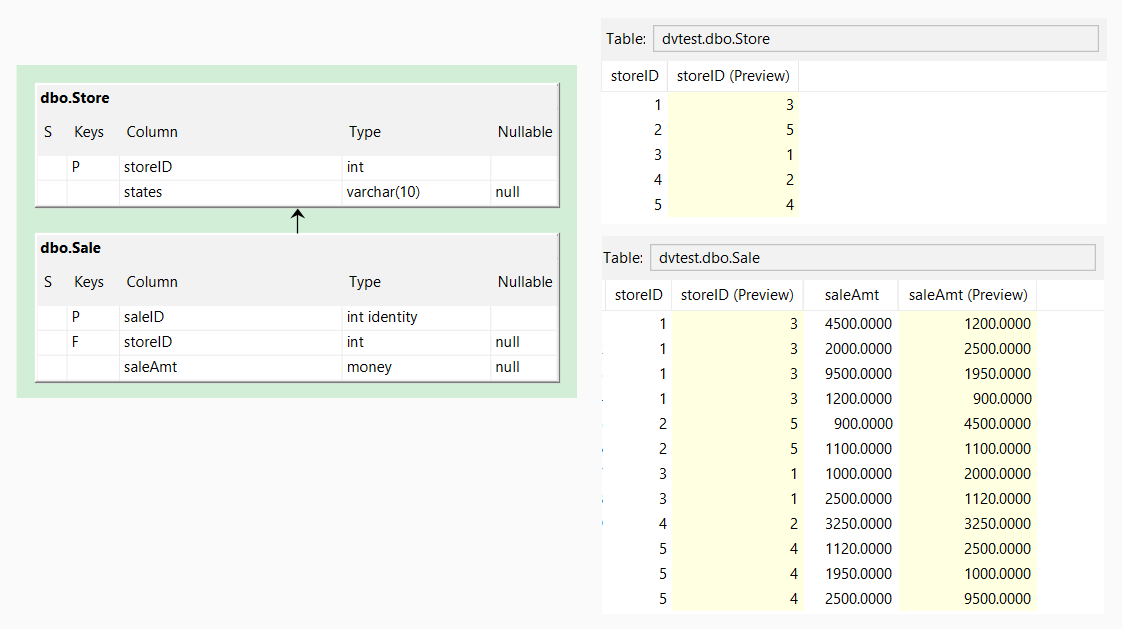Click the S header in dbo.Store
Image resolution: width=1122 pixels, height=629 pixels.
[48, 132]
